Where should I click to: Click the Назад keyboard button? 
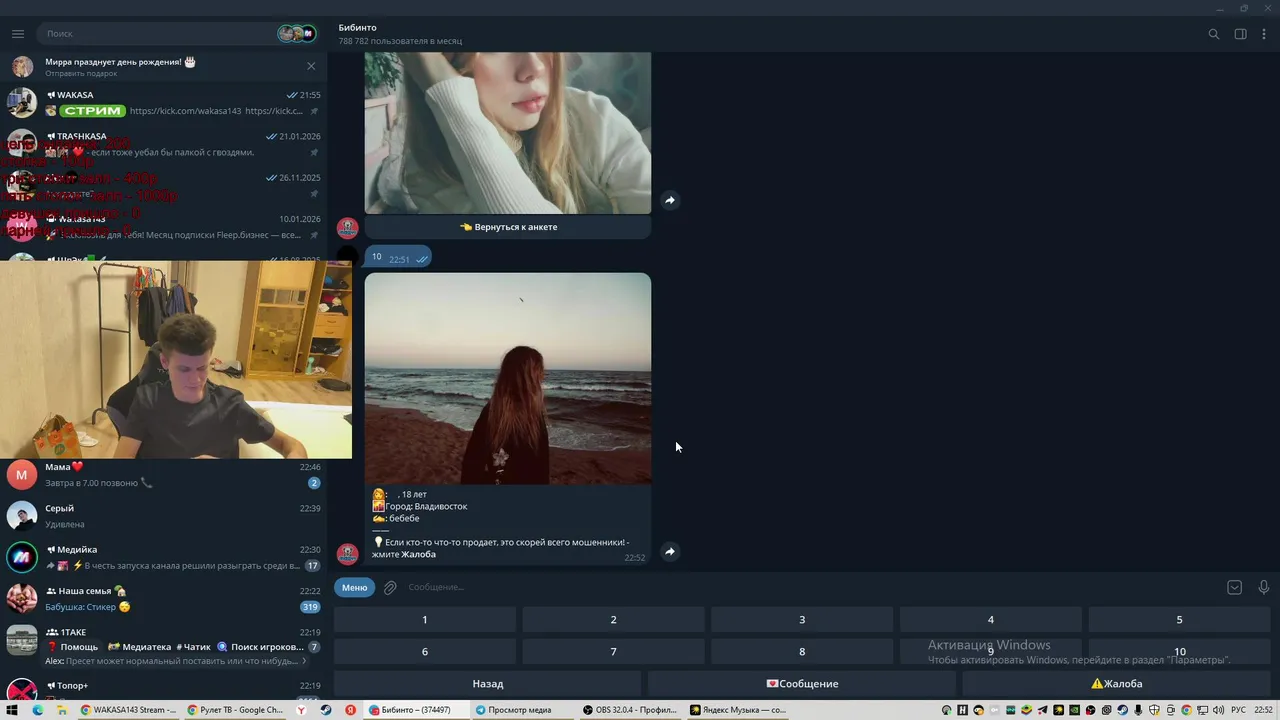point(488,684)
